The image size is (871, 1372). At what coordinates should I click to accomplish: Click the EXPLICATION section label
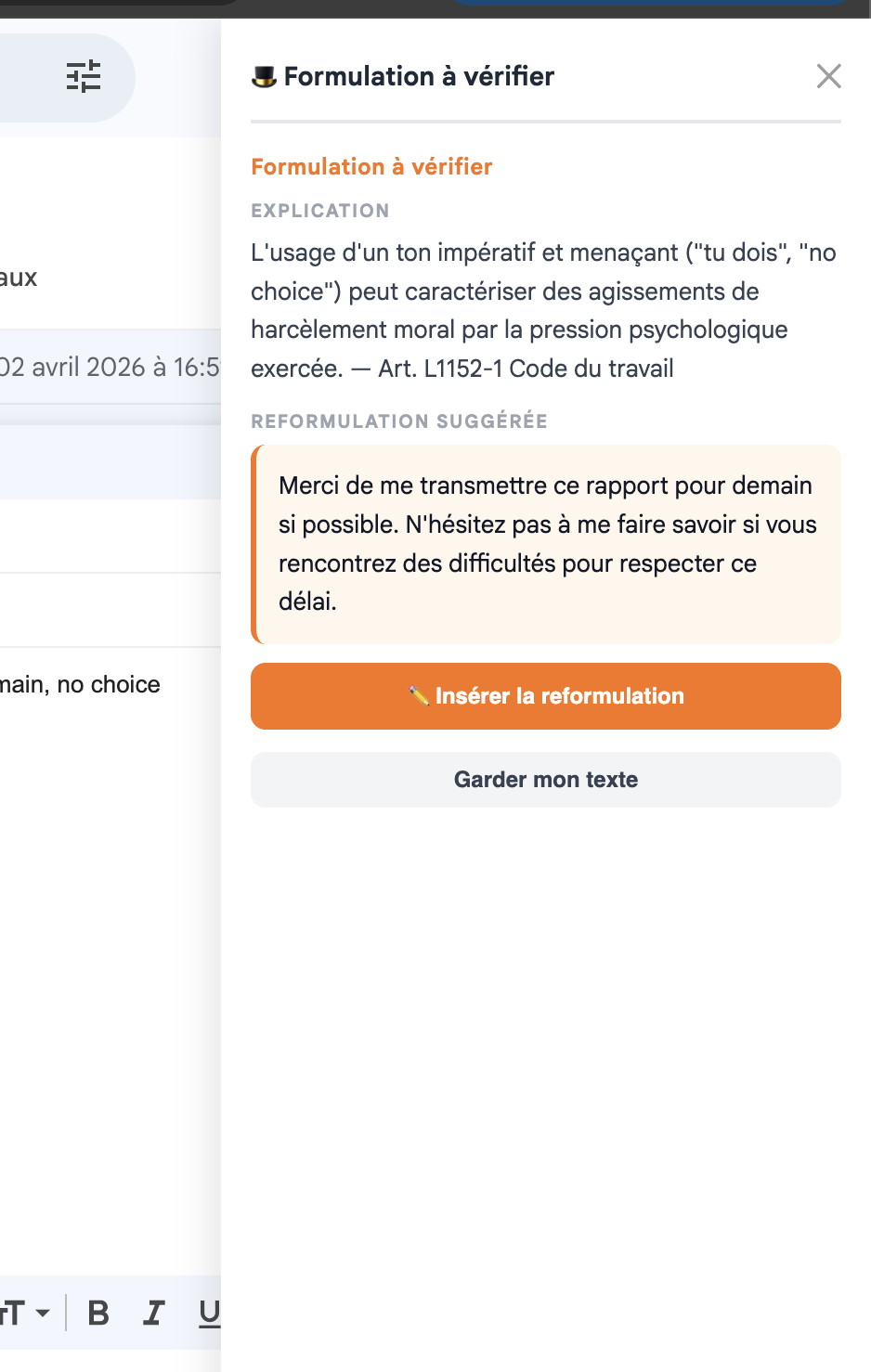point(319,211)
